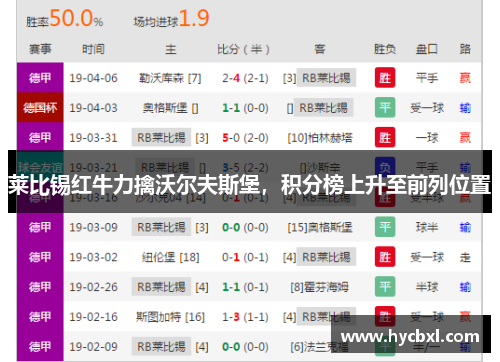Click the red 赢 result in the 19-04-06 row
This screenshot has width=500, height=362.
coord(465,78)
